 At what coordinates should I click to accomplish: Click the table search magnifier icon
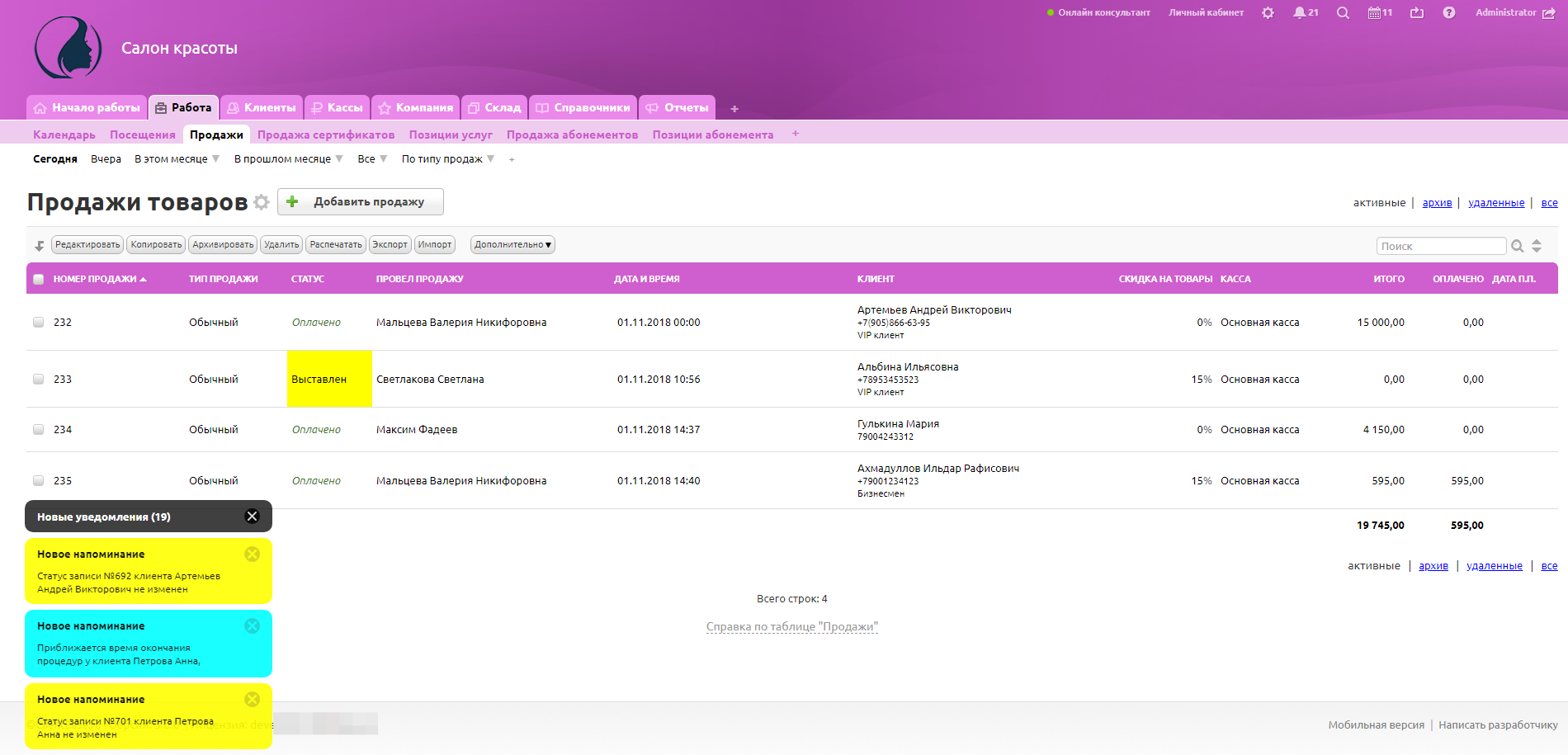point(1517,246)
